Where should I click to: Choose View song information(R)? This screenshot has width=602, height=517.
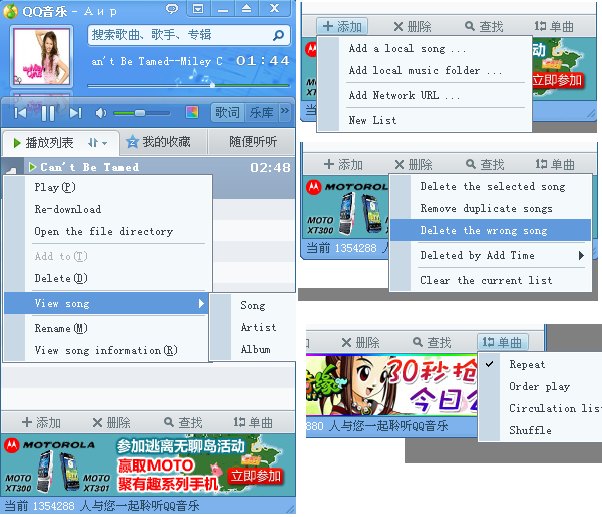[107, 350]
